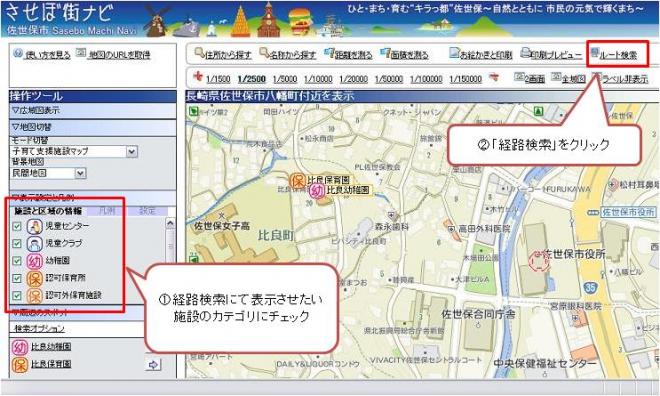Open the 比良幼稚園 result link
The image size is (660, 396).
(51, 346)
